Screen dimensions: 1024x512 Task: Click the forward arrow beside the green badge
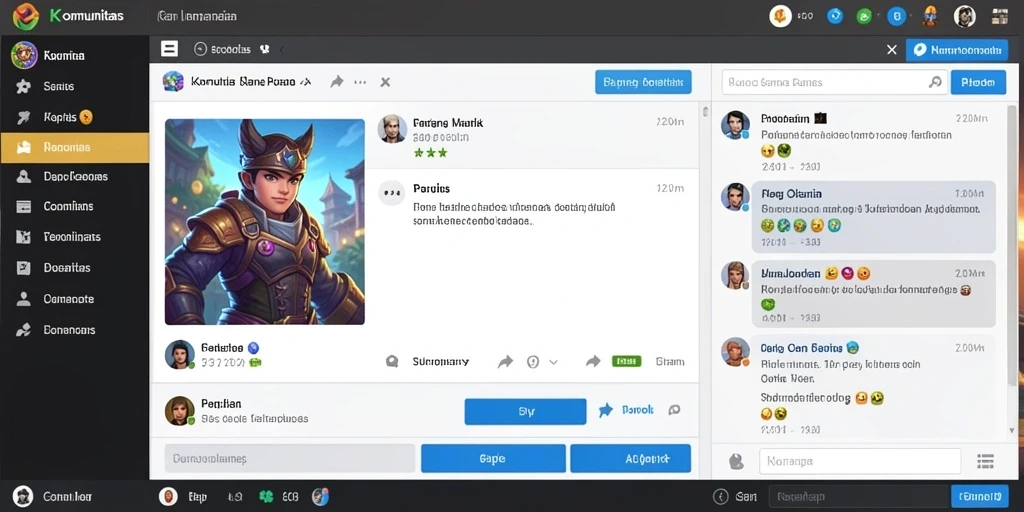coord(593,361)
